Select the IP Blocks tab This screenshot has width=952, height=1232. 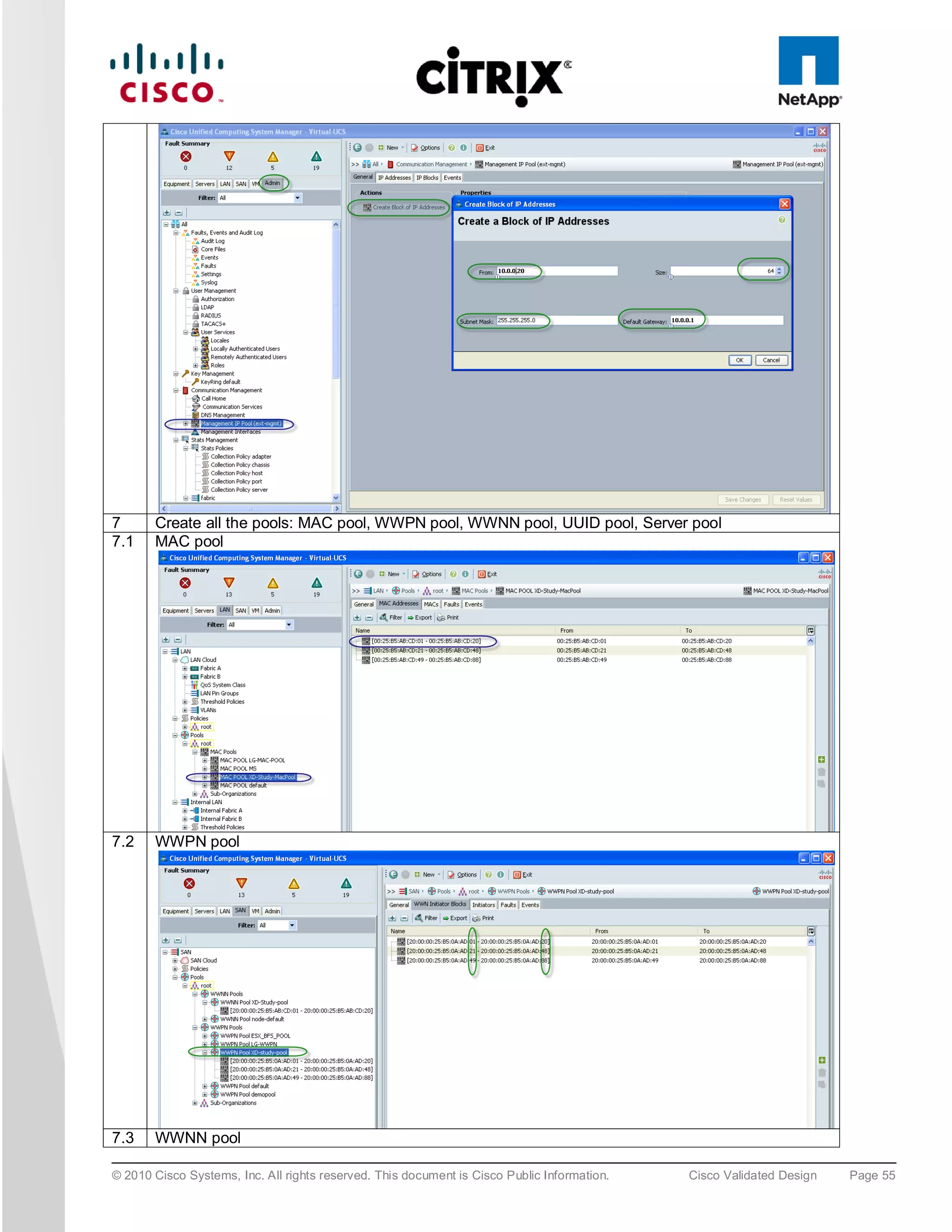(427, 178)
